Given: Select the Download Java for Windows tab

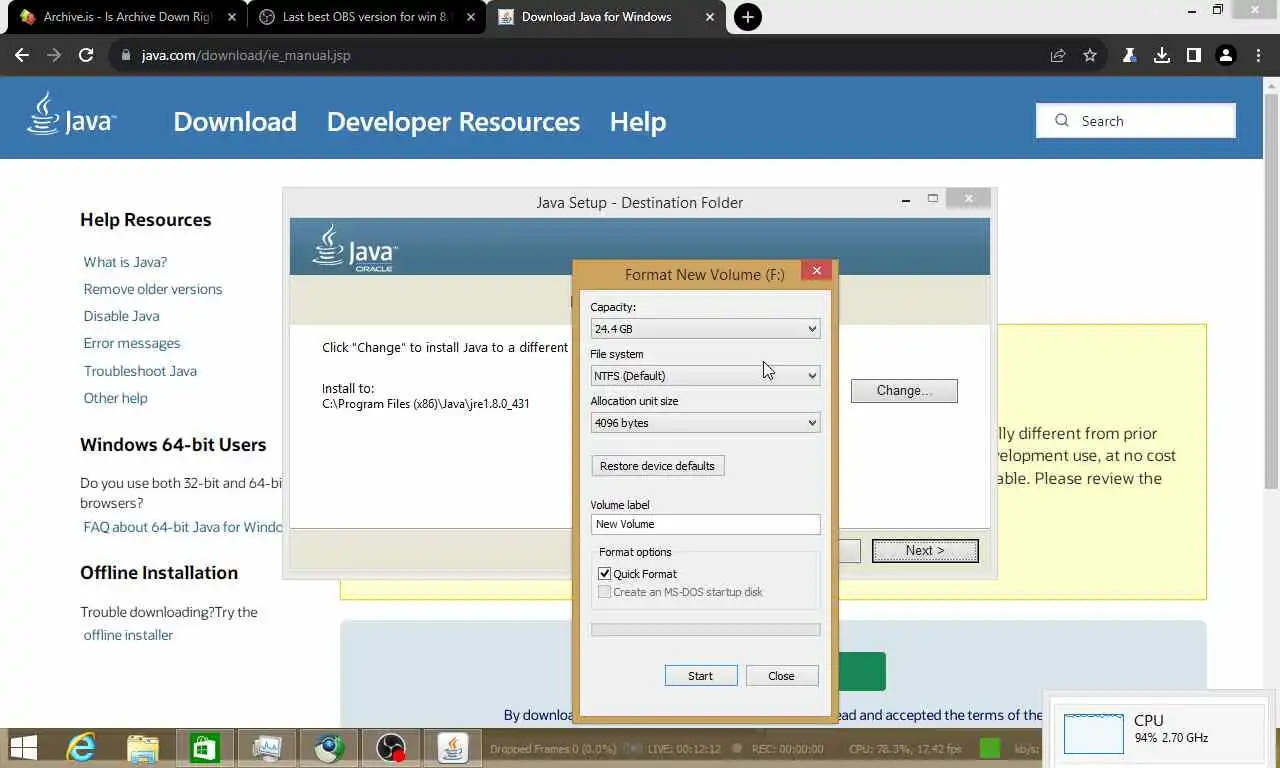Looking at the screenshot, I should pyautogui.click(x=606, y=17).
